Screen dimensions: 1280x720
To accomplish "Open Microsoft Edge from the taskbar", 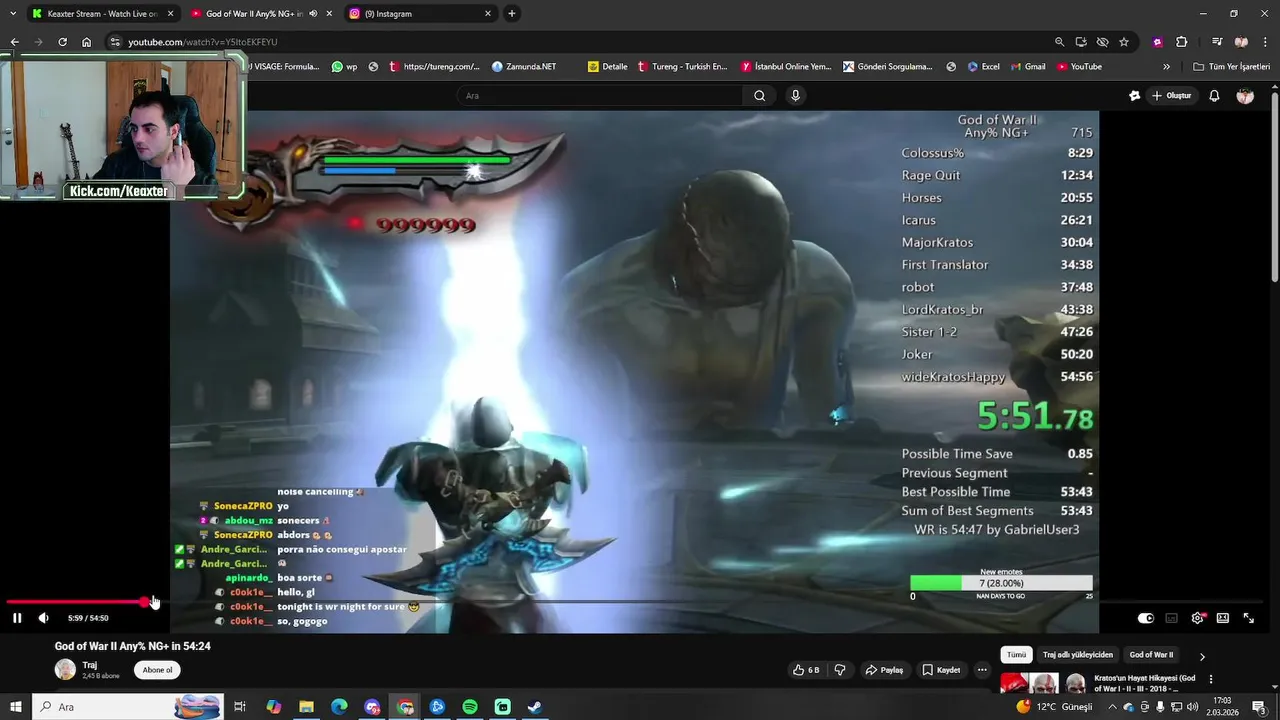I will 339,707.
